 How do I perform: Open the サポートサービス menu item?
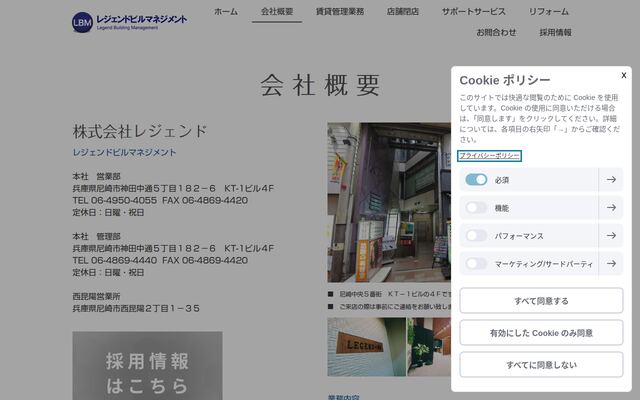tap(473, 11)
